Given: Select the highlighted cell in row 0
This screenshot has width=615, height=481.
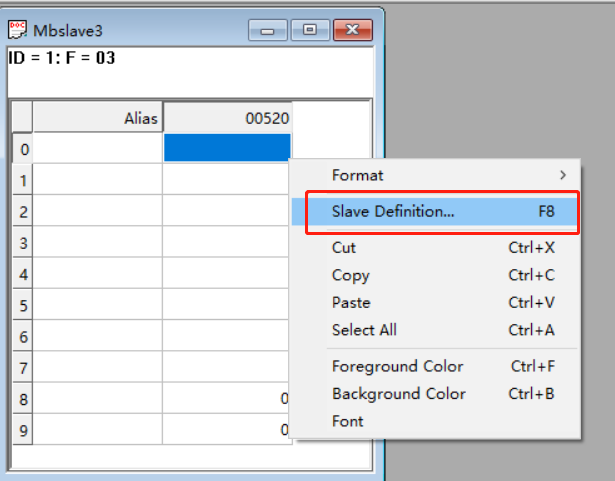Looking at the screenshot, I should click(226, 149).
